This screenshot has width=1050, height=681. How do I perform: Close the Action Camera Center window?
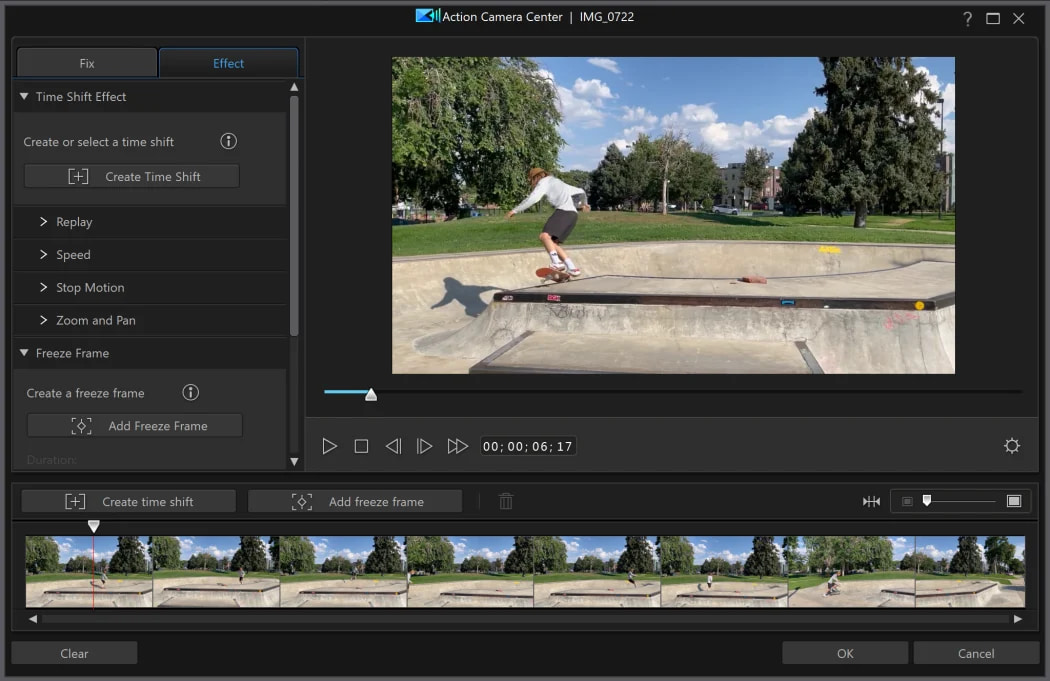1019,19
